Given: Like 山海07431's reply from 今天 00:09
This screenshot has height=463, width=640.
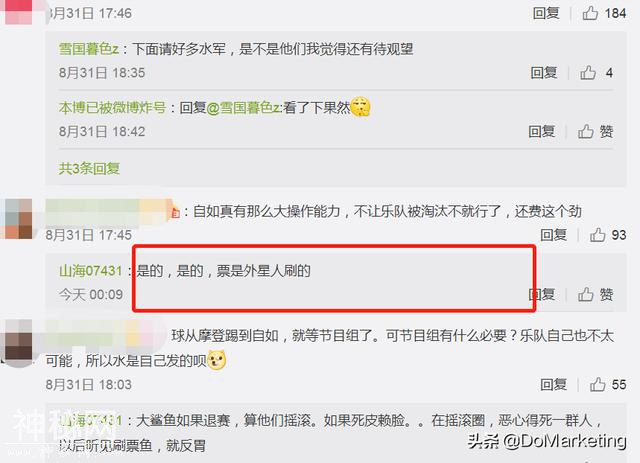Looking at the screenshot, I should 585,294.
